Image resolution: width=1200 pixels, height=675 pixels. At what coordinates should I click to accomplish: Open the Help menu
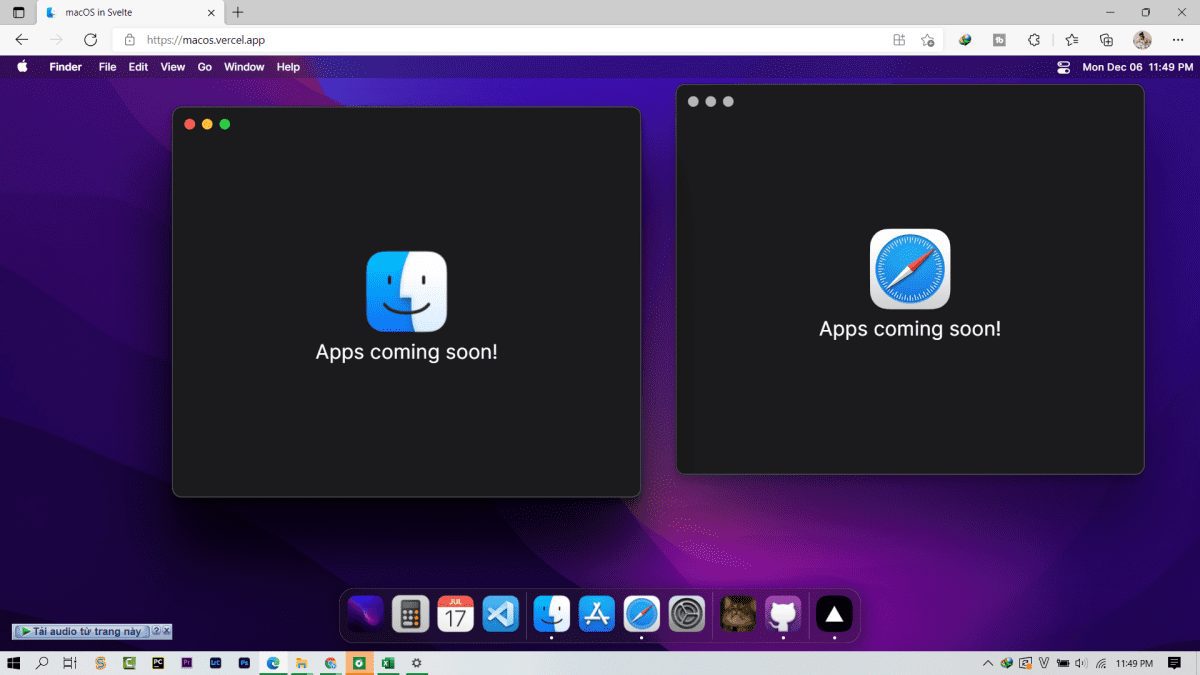click(x=288, y=67)
